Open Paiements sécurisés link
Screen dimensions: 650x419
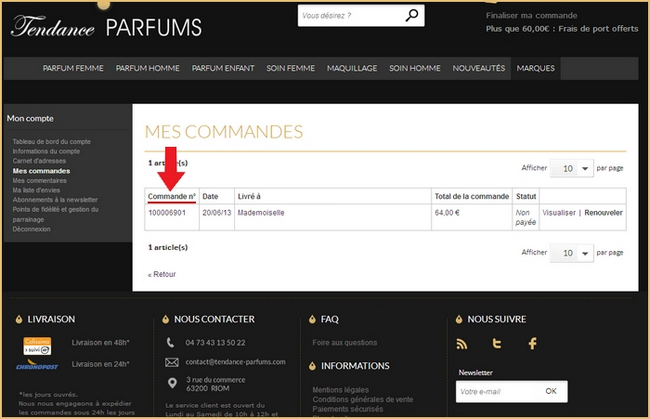coord(347,409)
